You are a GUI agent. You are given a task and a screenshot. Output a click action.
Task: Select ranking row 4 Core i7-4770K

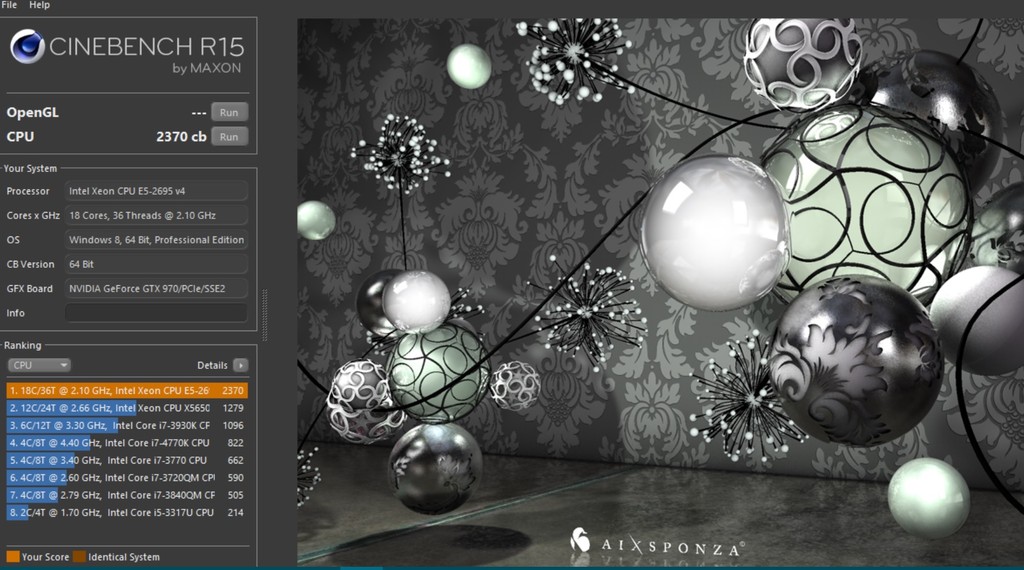point(127,443)
